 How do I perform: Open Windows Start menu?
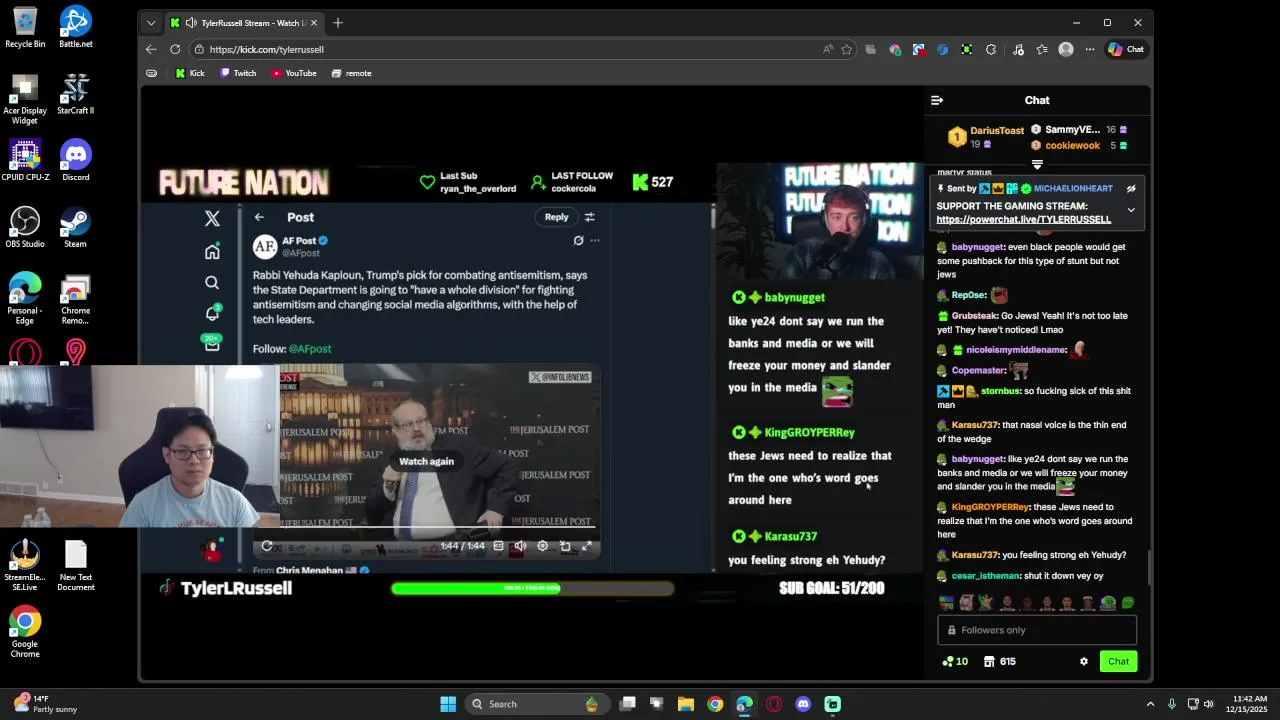(448, 704)
